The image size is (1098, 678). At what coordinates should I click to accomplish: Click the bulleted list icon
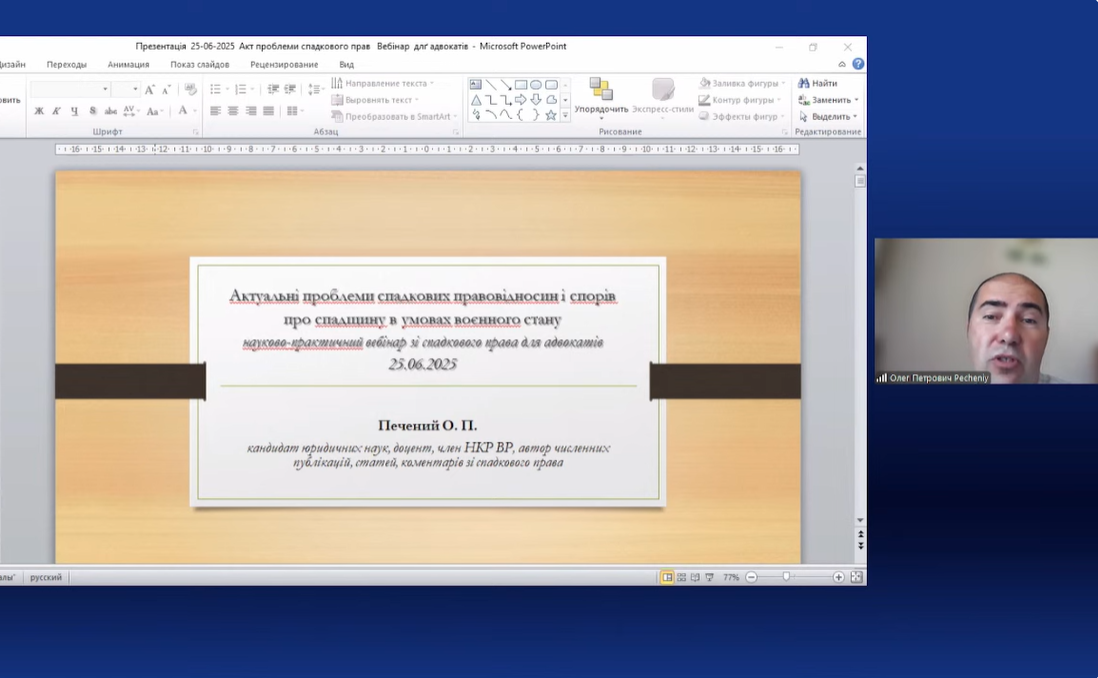pyautogui.click(x=217, y=89)
